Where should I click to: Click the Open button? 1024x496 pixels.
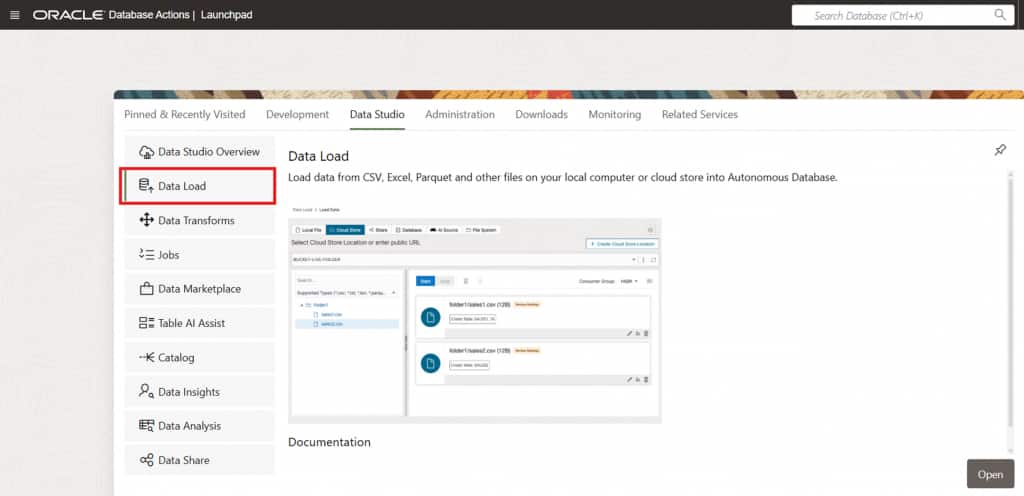tap(990, 474)
